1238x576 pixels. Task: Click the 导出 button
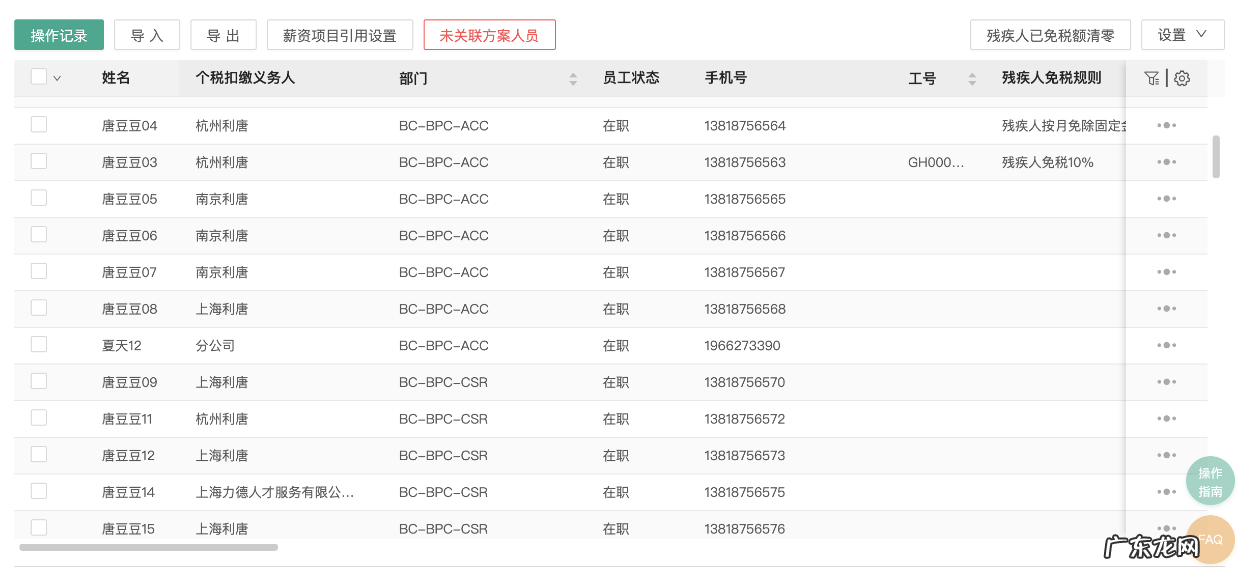click(x=223, y=33)
